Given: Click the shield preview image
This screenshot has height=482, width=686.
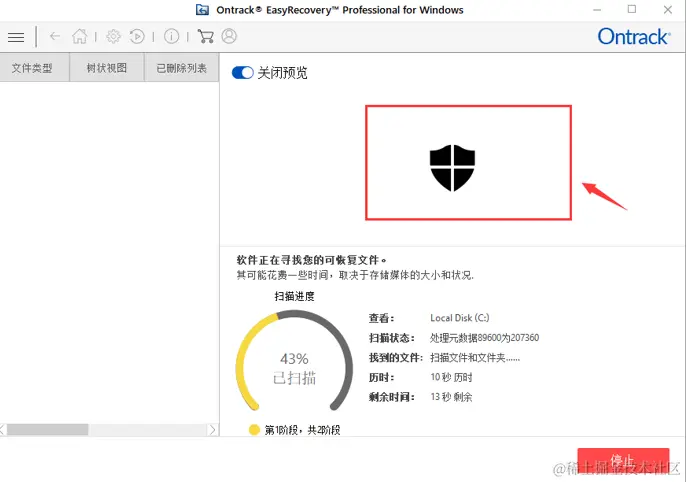Looking at the screenshot, I should point(452,168).
